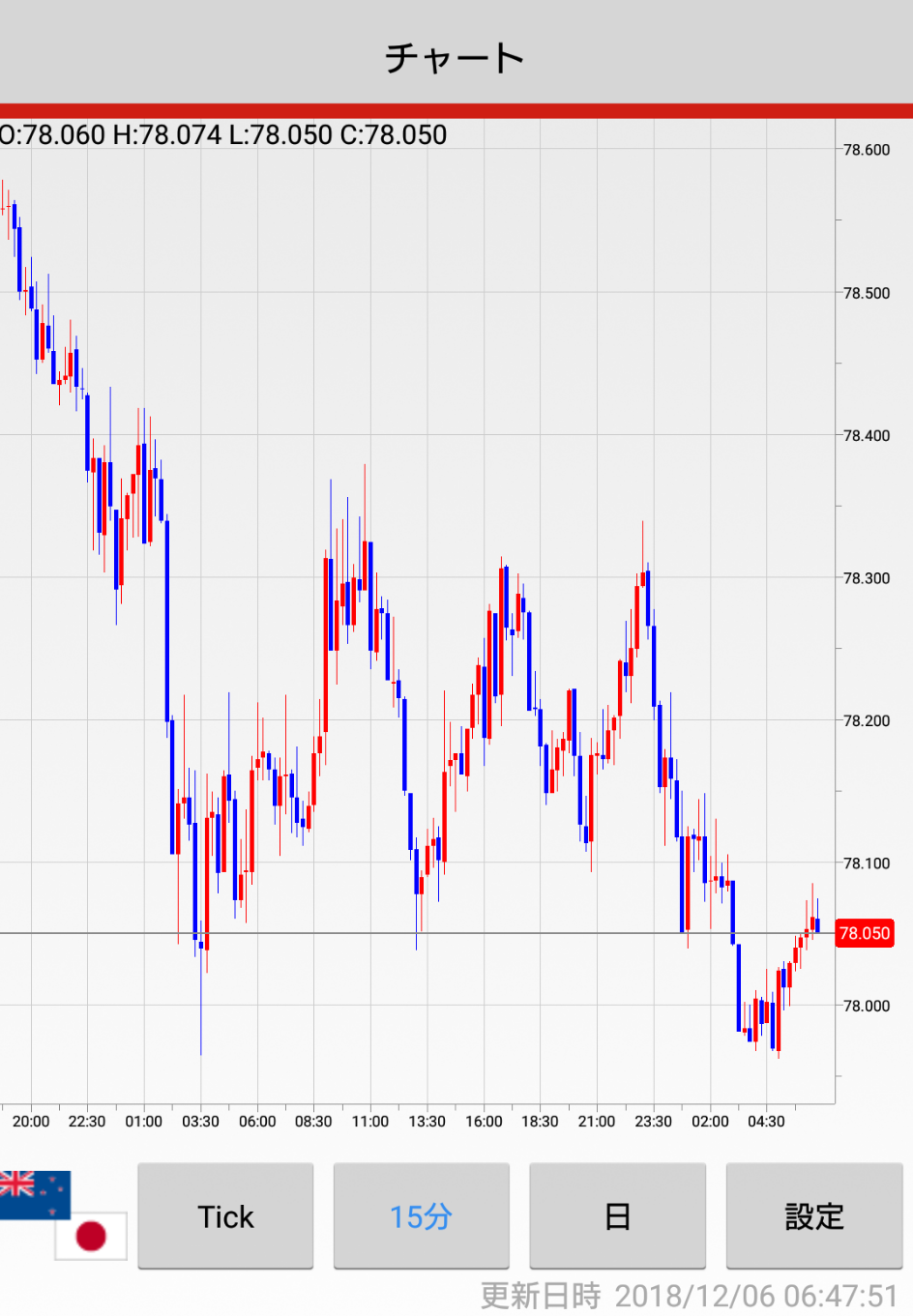
Task: Click the 78.600 price axis label
Action: tap(866, 150)
